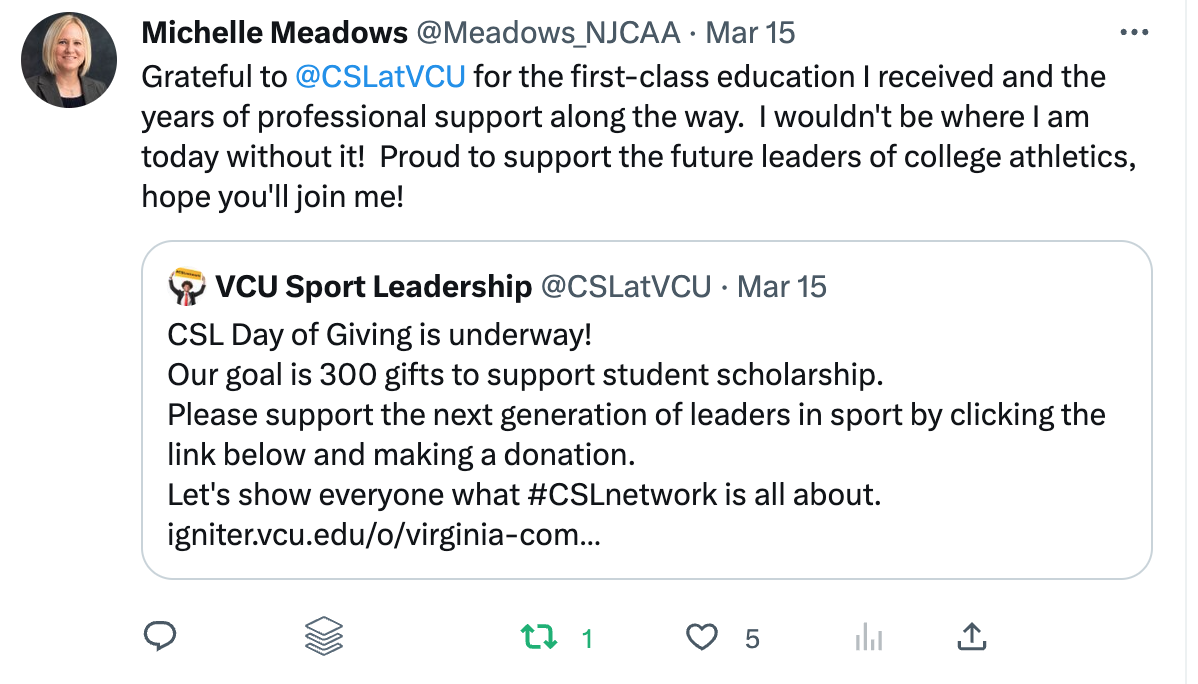Open the quoted tweet's Mar 15 date
The width and height of the screenshot is (1198, 684).
(782, 288)
